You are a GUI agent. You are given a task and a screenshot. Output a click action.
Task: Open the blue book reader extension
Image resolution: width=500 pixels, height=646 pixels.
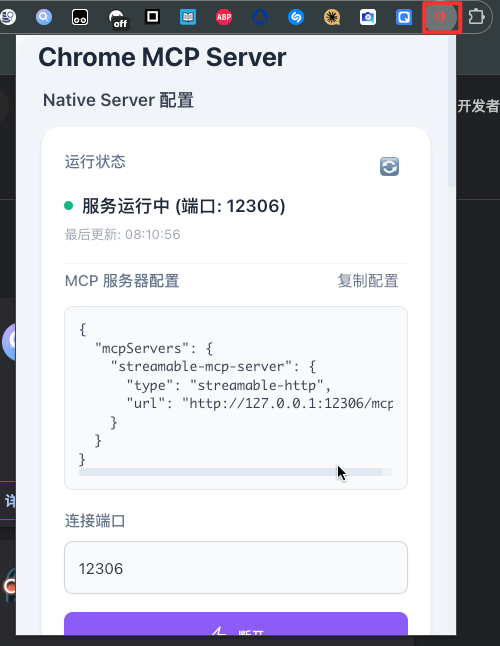188,17
